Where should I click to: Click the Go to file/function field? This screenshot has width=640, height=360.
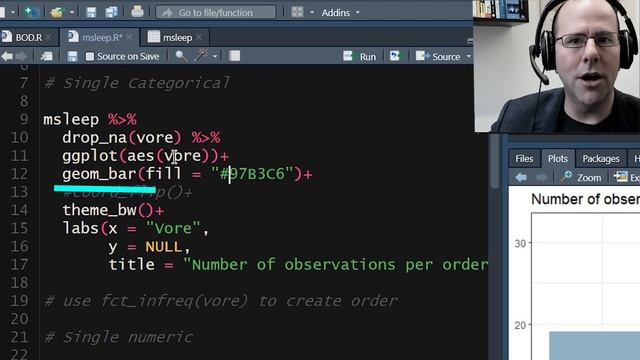[x=216, y=12]
